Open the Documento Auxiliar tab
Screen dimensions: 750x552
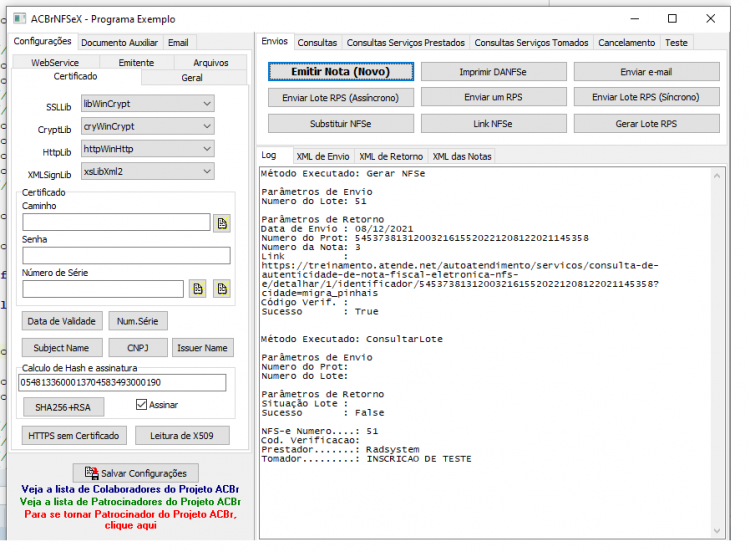[x=120, y=43]
